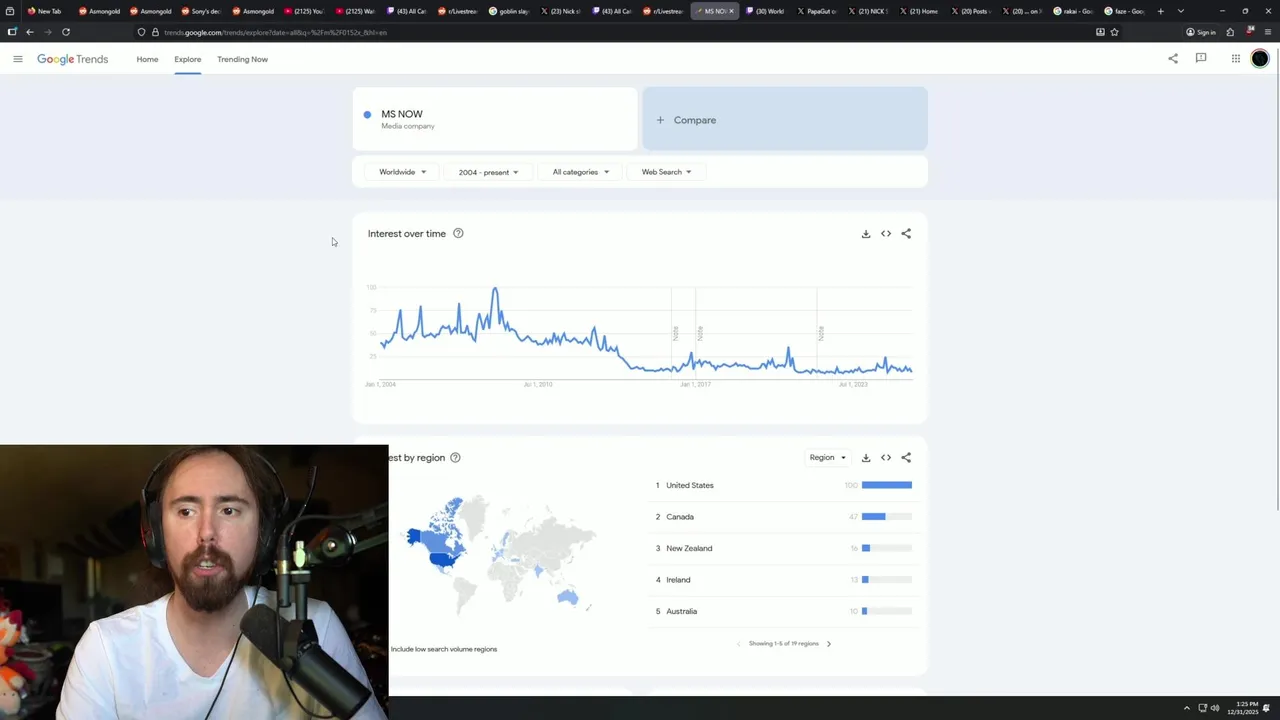Click the browser back arrow
Viewport: 1280px width, 720px height.
[x=30, y=32]
